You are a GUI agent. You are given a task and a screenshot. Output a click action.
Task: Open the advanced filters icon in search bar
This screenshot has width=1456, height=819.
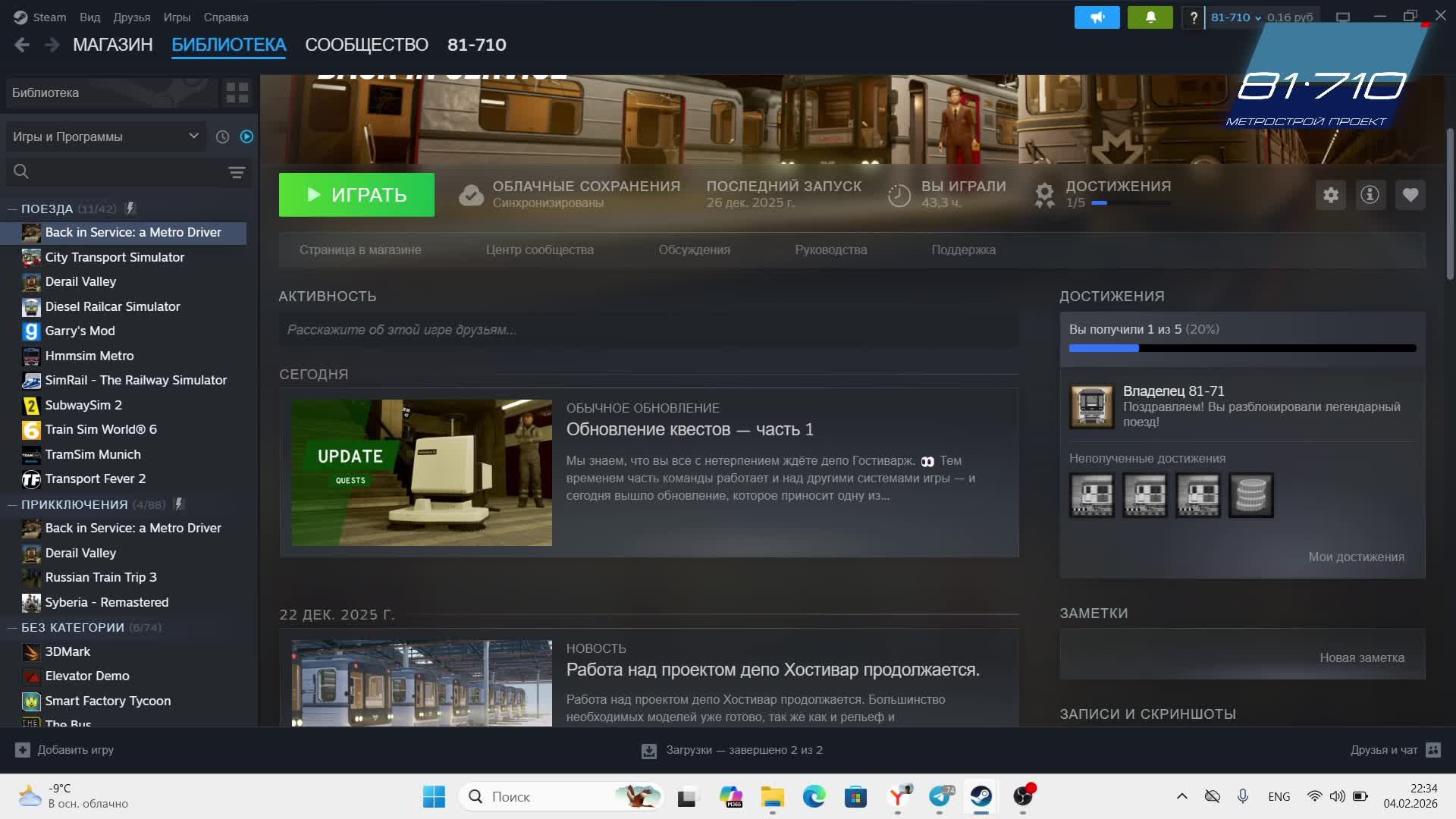click(x=237, y=172)
